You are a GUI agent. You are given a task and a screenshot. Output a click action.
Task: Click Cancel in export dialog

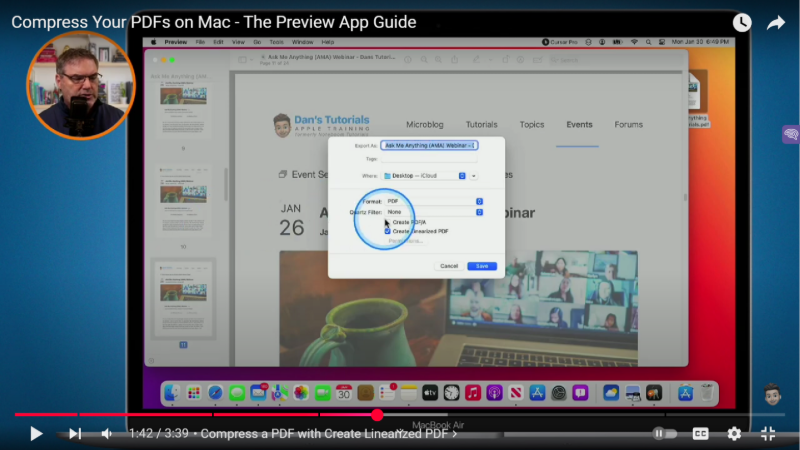click(x=449, y=266)
